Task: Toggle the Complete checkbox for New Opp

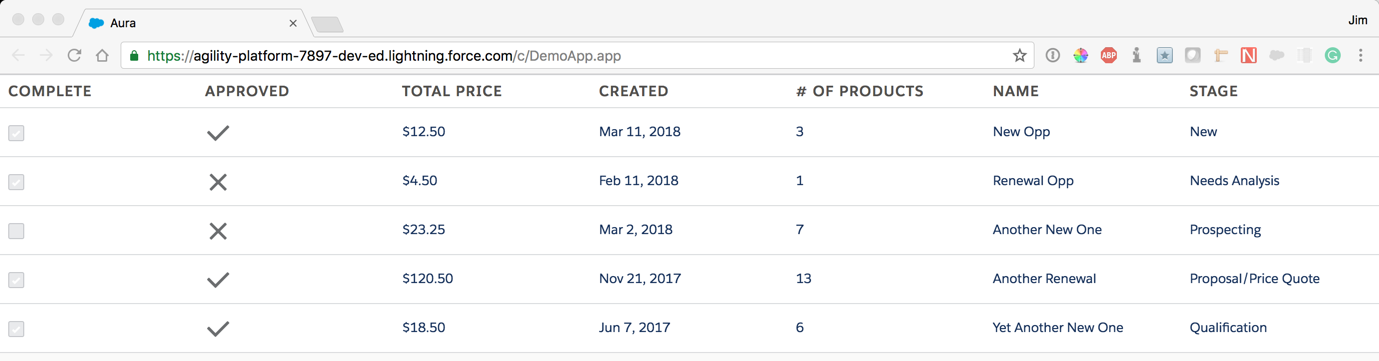Action: pos(16,133)
